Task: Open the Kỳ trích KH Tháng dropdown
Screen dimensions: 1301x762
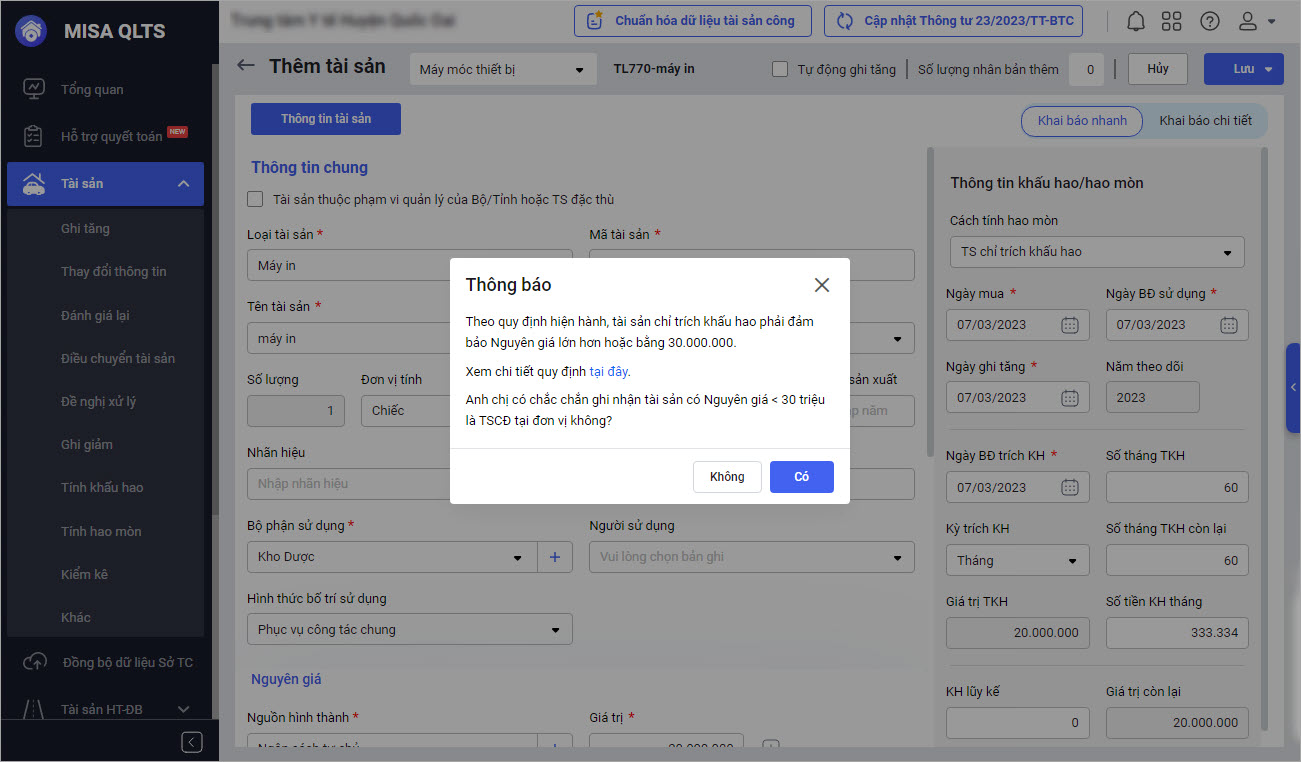Action: [1017, 561]
